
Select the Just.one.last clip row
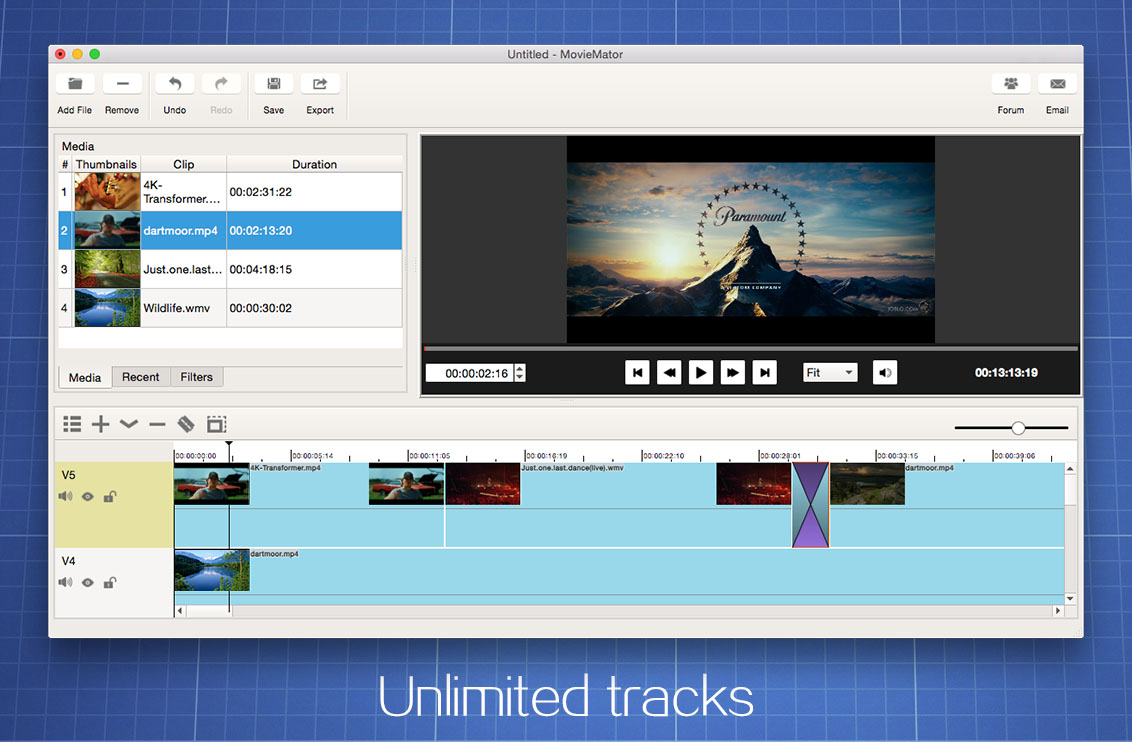(x=230, y=269)
